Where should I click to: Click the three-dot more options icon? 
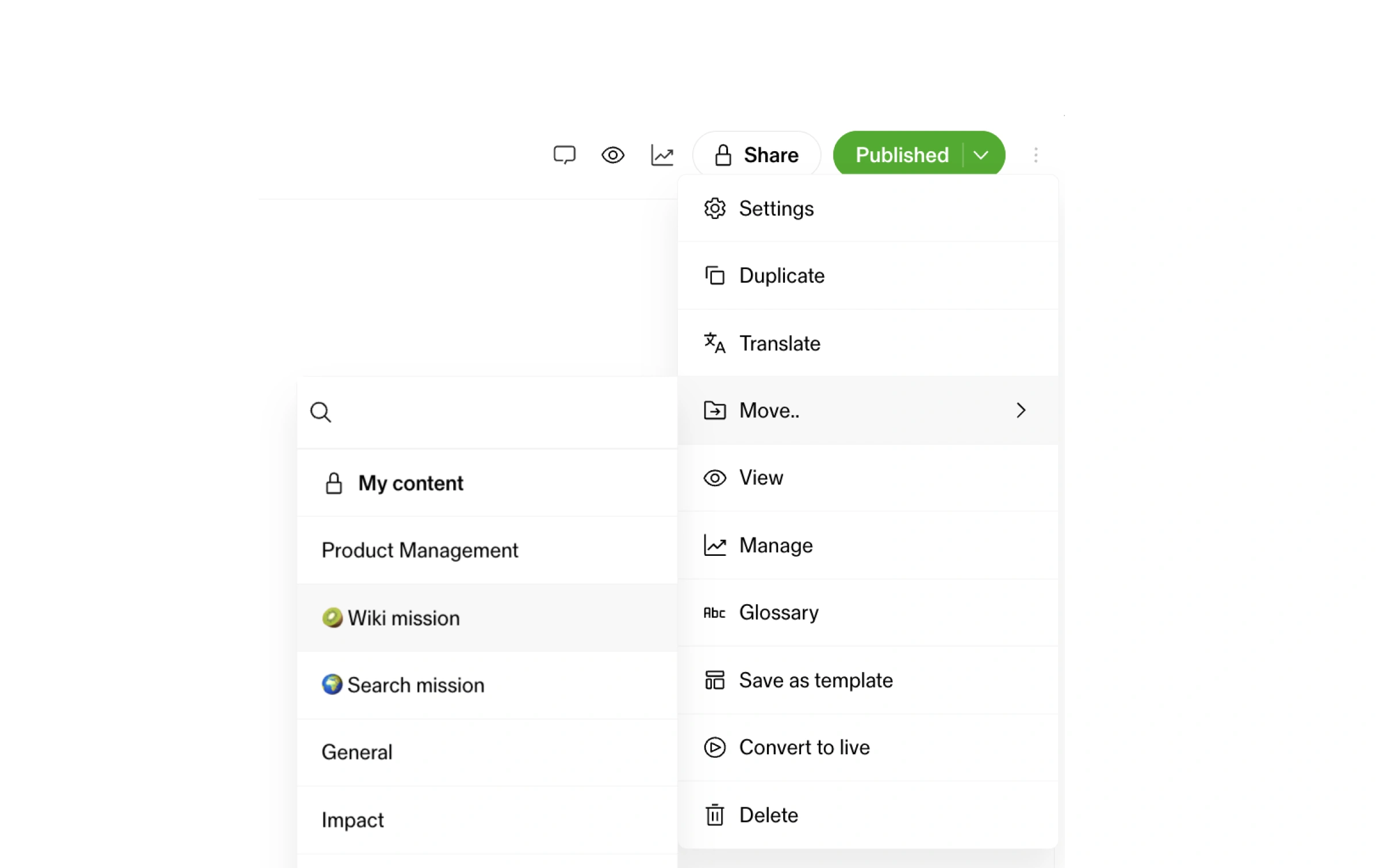pos(1035,155)
